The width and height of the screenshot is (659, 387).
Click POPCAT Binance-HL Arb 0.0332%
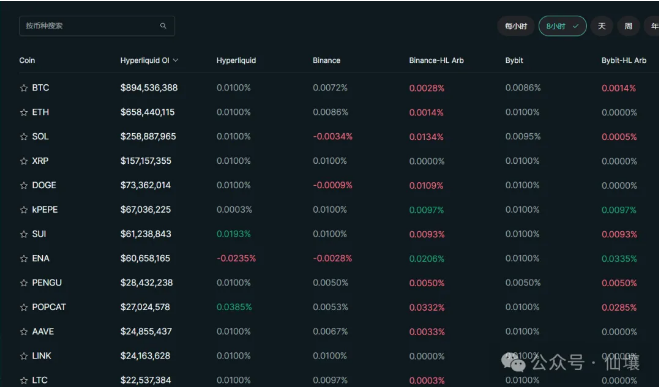coord(427,308)
